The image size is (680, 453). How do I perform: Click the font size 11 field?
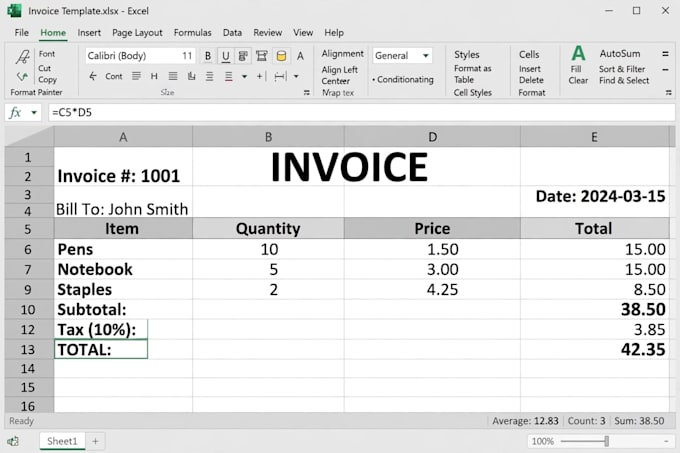pos(187,56)
